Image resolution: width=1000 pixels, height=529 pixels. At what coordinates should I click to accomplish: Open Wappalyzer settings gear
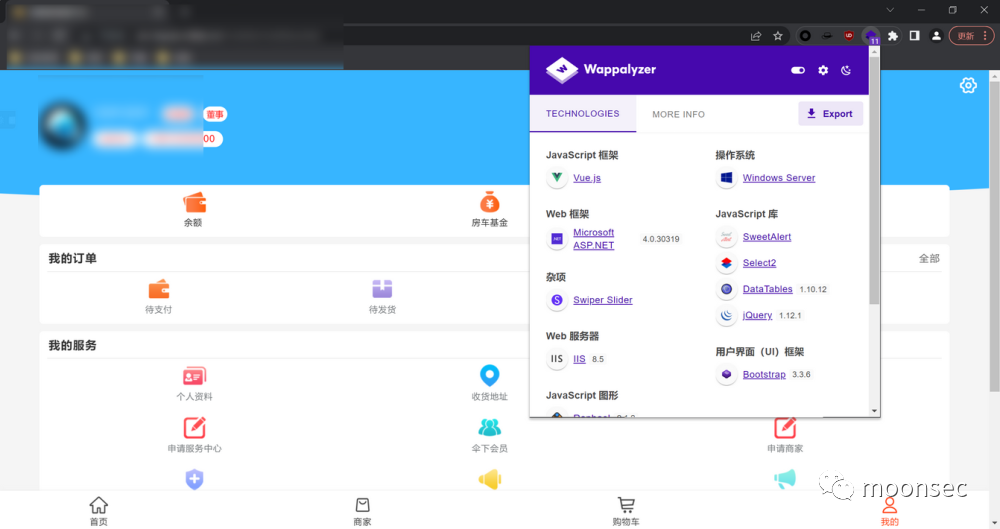pyautogui.click(x=823, y=70)
